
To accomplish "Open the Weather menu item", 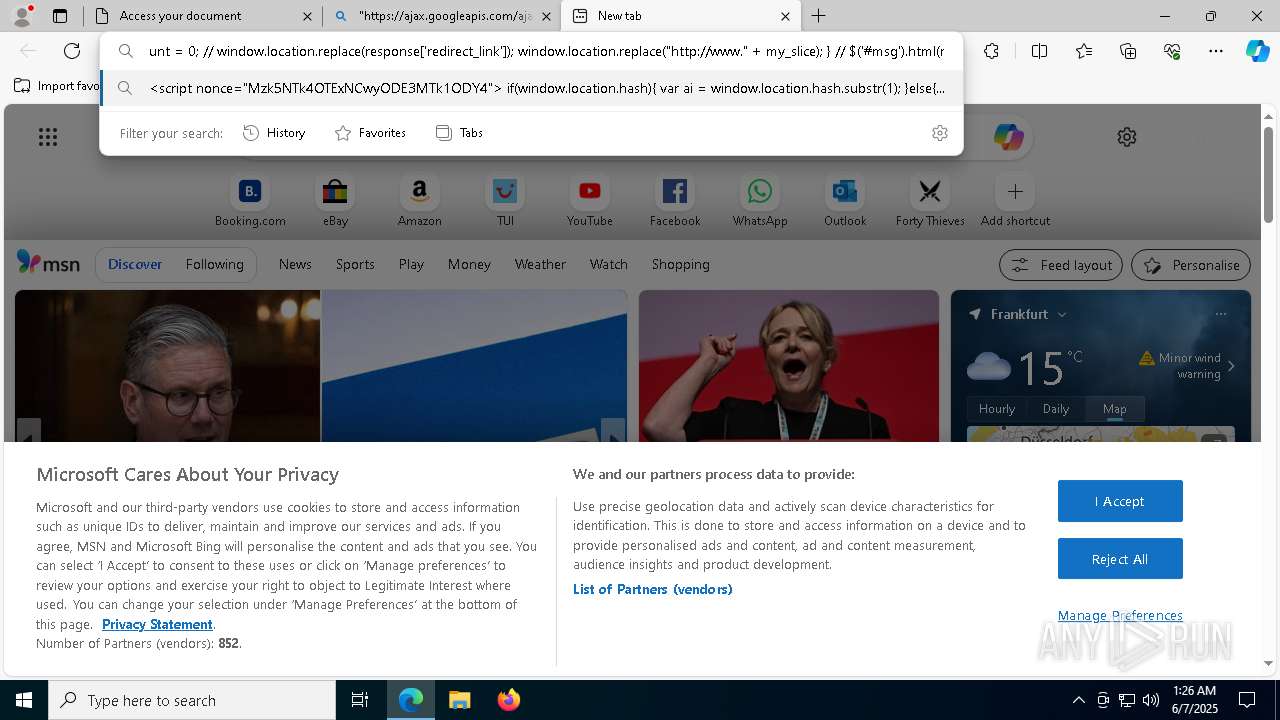I will click(540, 264).
